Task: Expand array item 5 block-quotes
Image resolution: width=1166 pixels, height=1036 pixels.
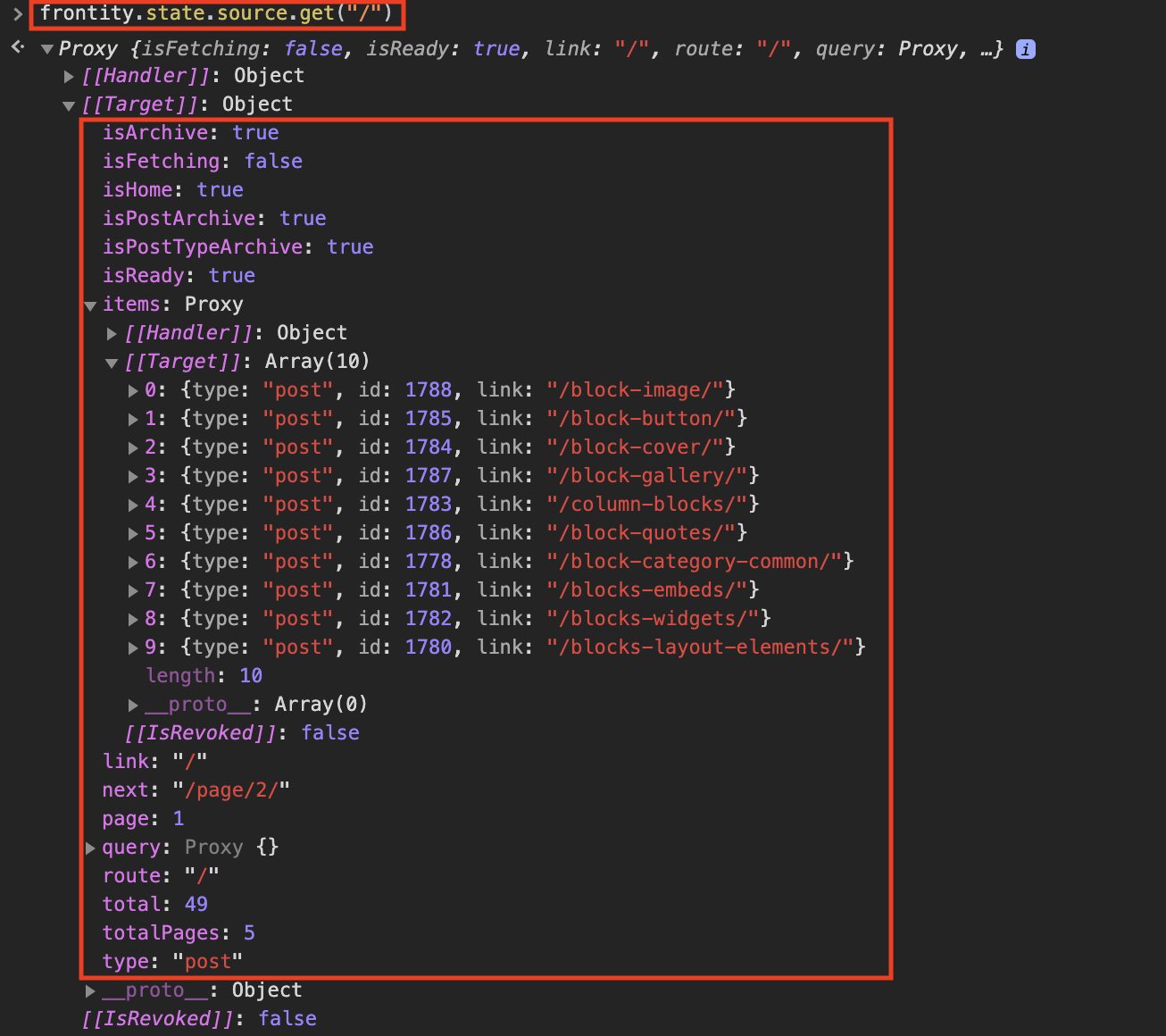Action: 133,533
